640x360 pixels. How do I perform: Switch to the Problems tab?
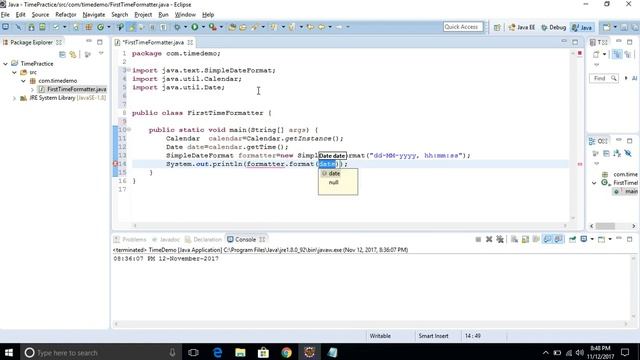pyautogui.click(x=130, y=240)
